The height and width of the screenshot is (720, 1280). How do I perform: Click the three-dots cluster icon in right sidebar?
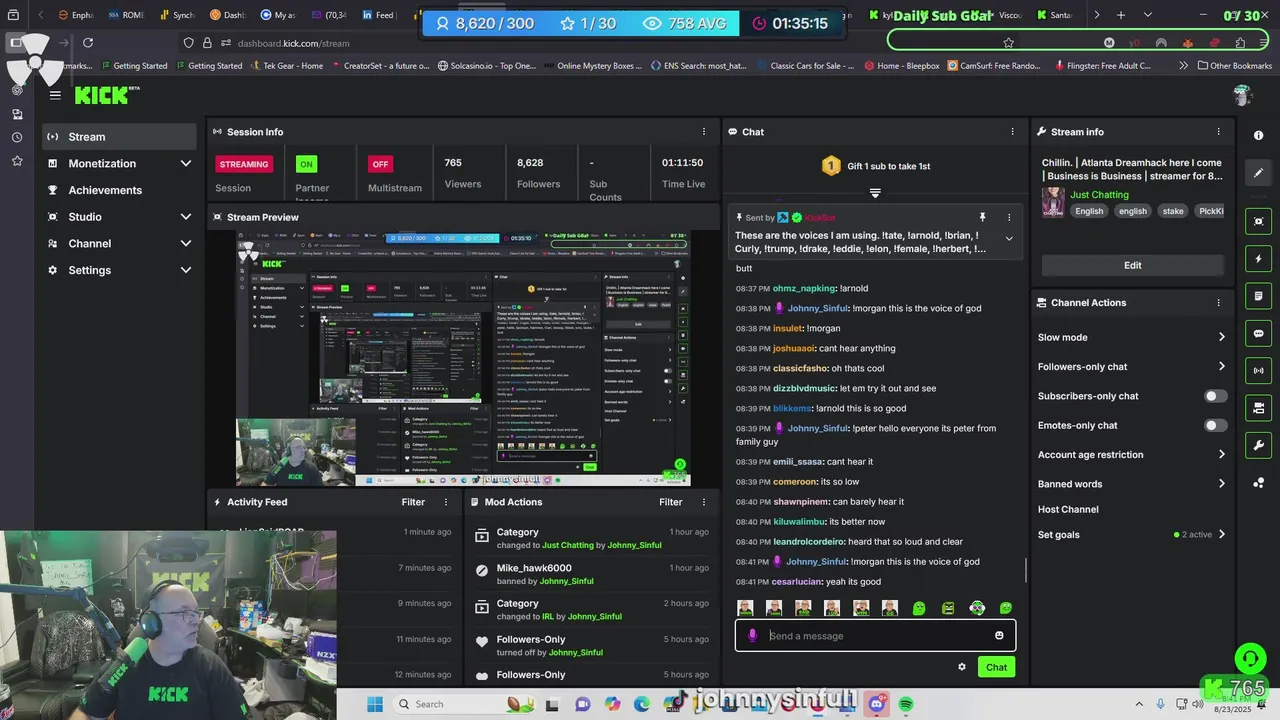coord(1258,483)
